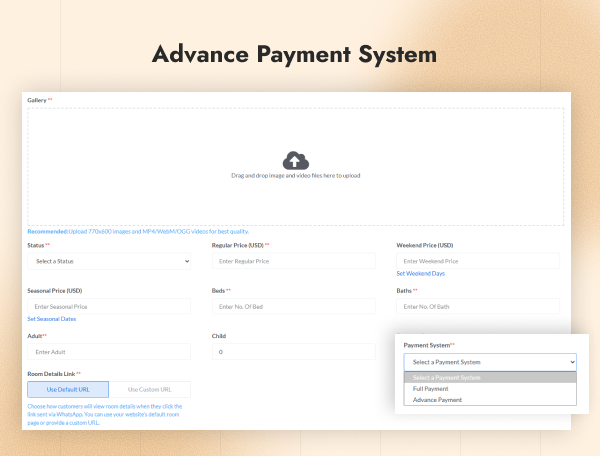Choose Full Payment from the list
The height and width of the screenshot is (456, 600).
[490, 389]
